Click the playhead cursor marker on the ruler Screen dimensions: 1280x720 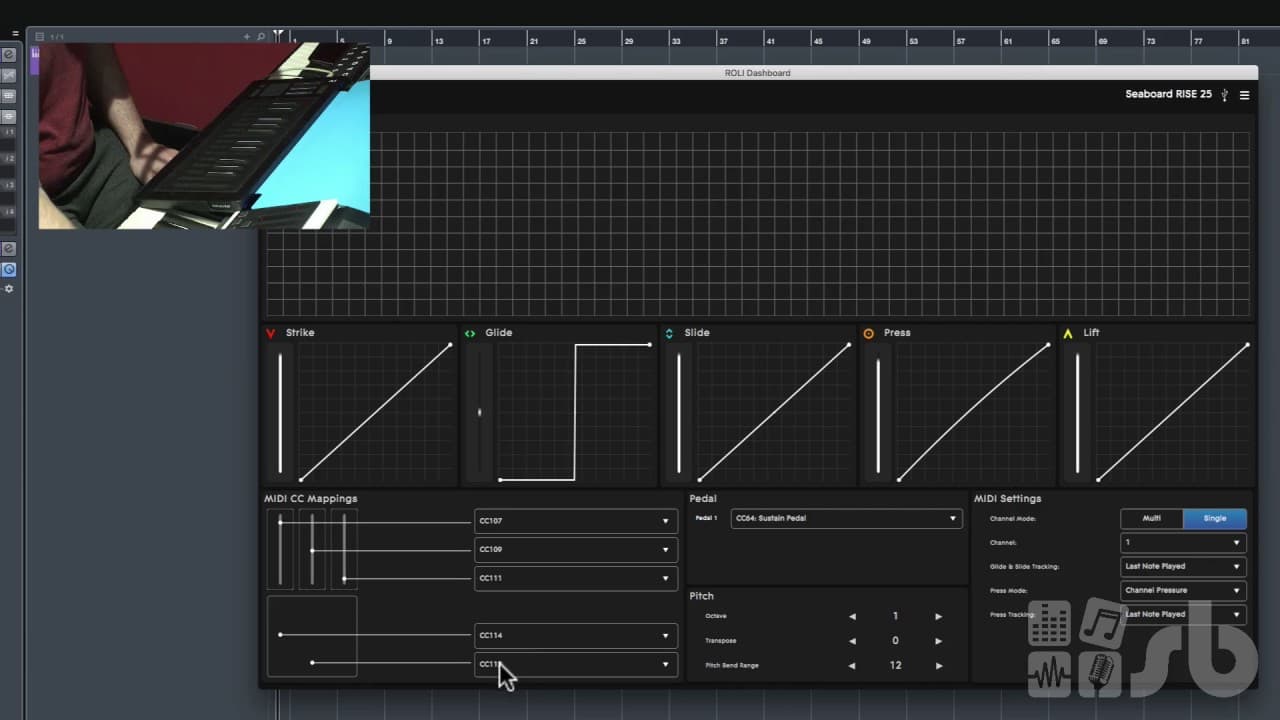[278, 37]
